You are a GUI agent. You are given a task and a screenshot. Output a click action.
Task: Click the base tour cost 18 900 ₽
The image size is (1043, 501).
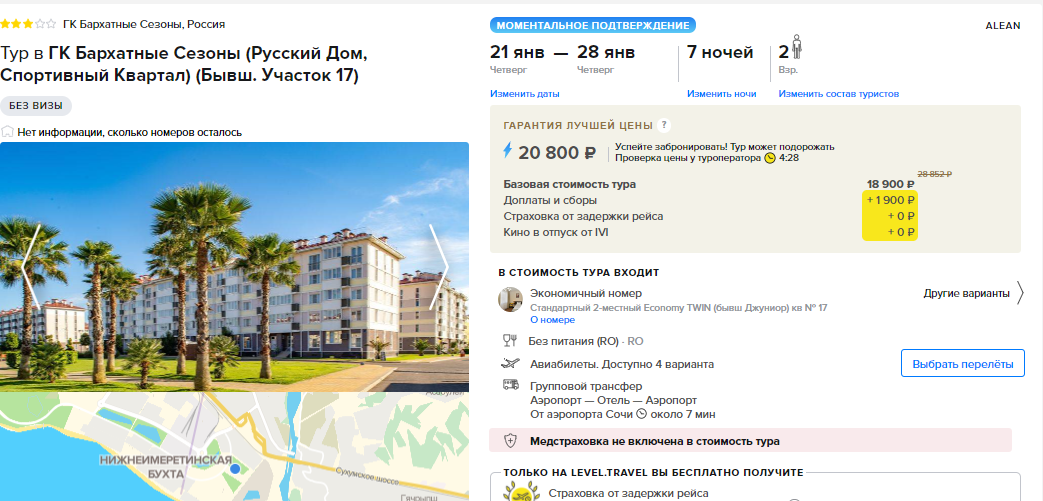890,184
